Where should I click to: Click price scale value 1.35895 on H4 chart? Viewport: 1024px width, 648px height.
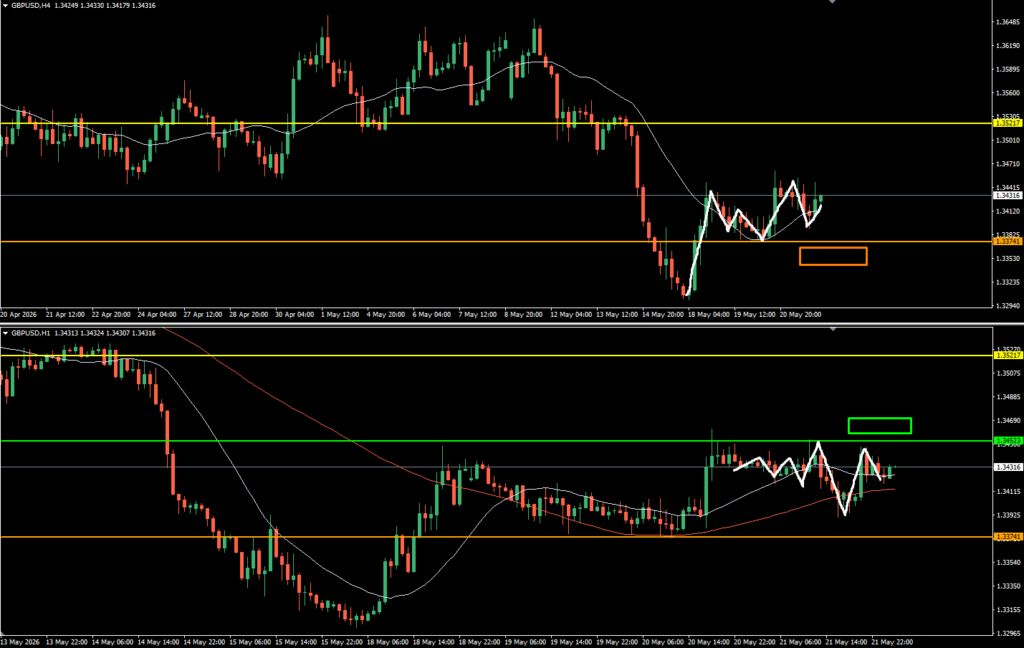click(x=1007, y=69)
